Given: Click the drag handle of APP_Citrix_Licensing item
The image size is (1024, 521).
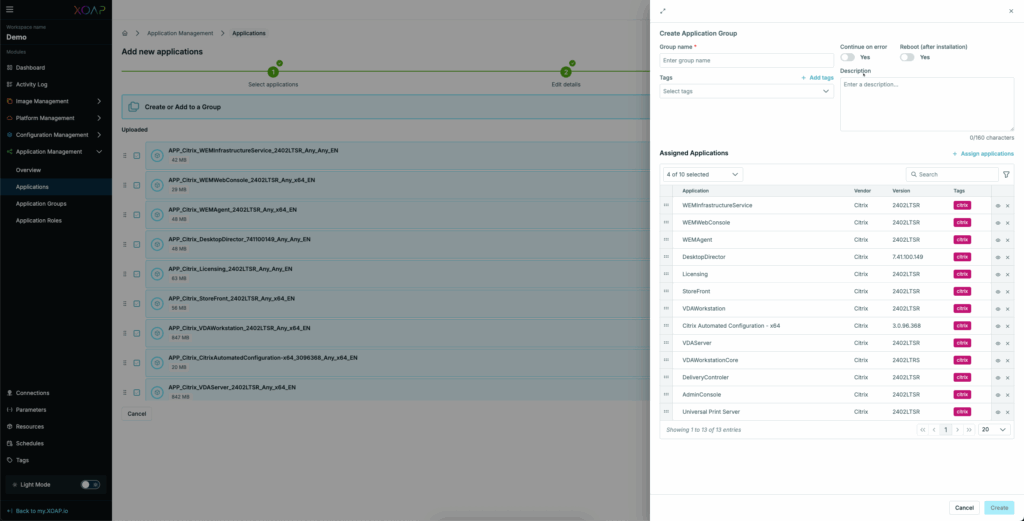Looking at the screenshot, I should click(125, 274).
